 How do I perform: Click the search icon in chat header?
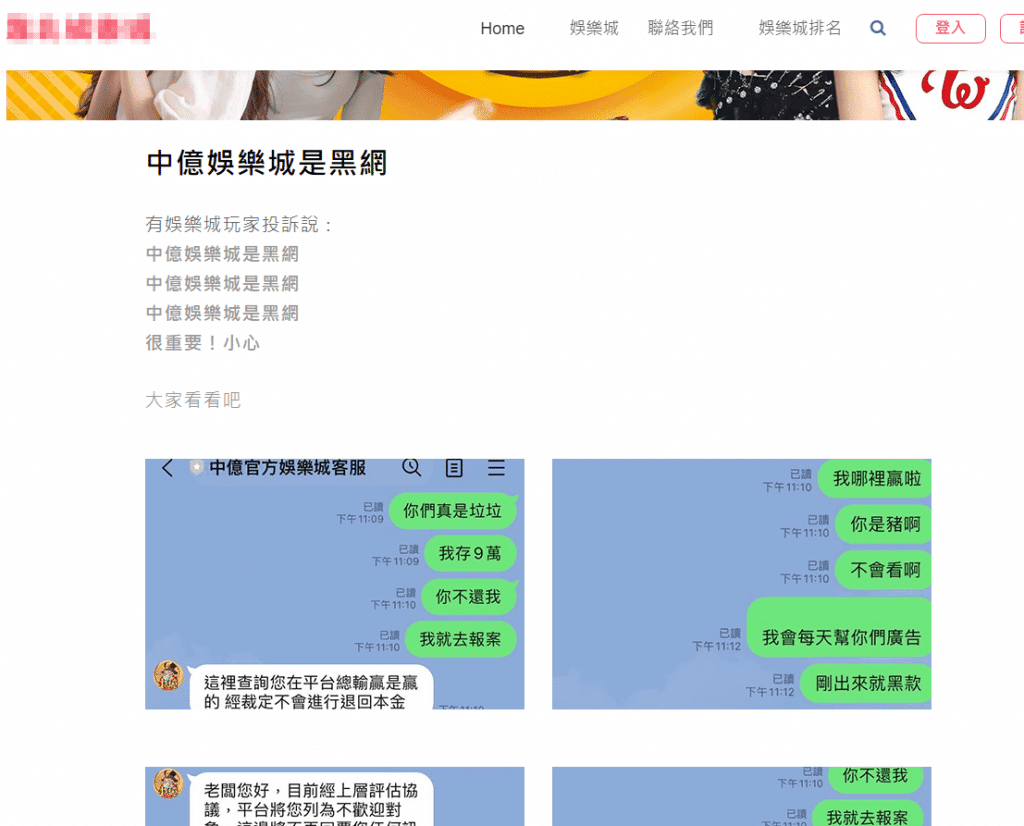tap(411, 468)
